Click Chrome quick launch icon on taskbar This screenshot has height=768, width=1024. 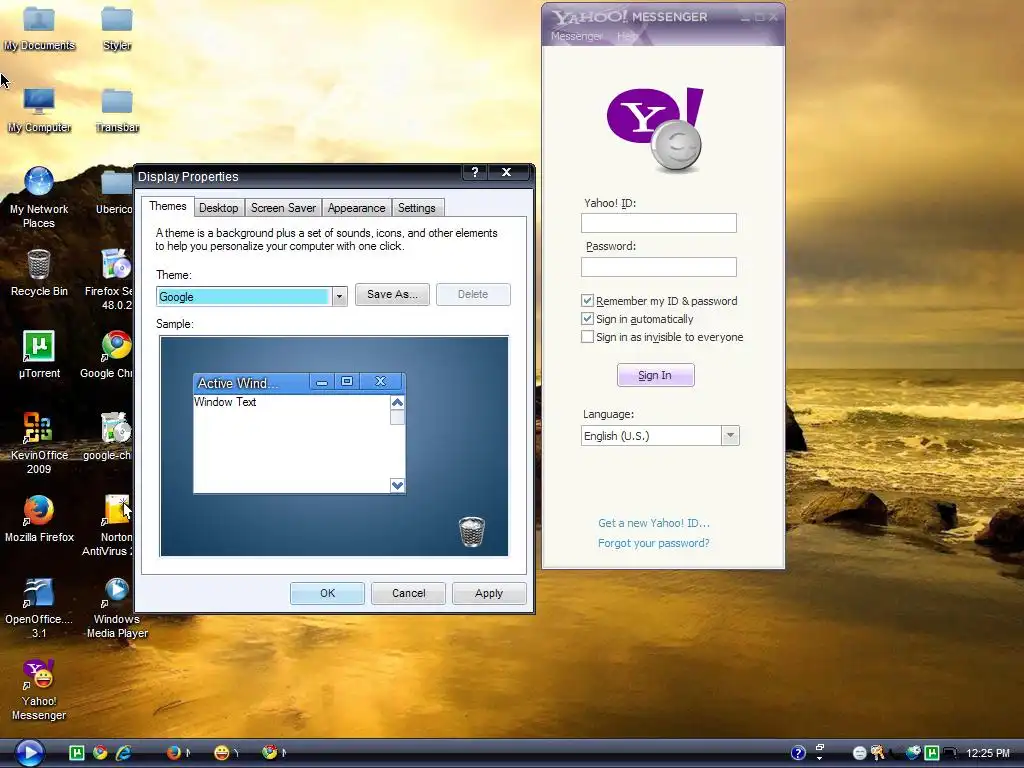coord(100,753)
